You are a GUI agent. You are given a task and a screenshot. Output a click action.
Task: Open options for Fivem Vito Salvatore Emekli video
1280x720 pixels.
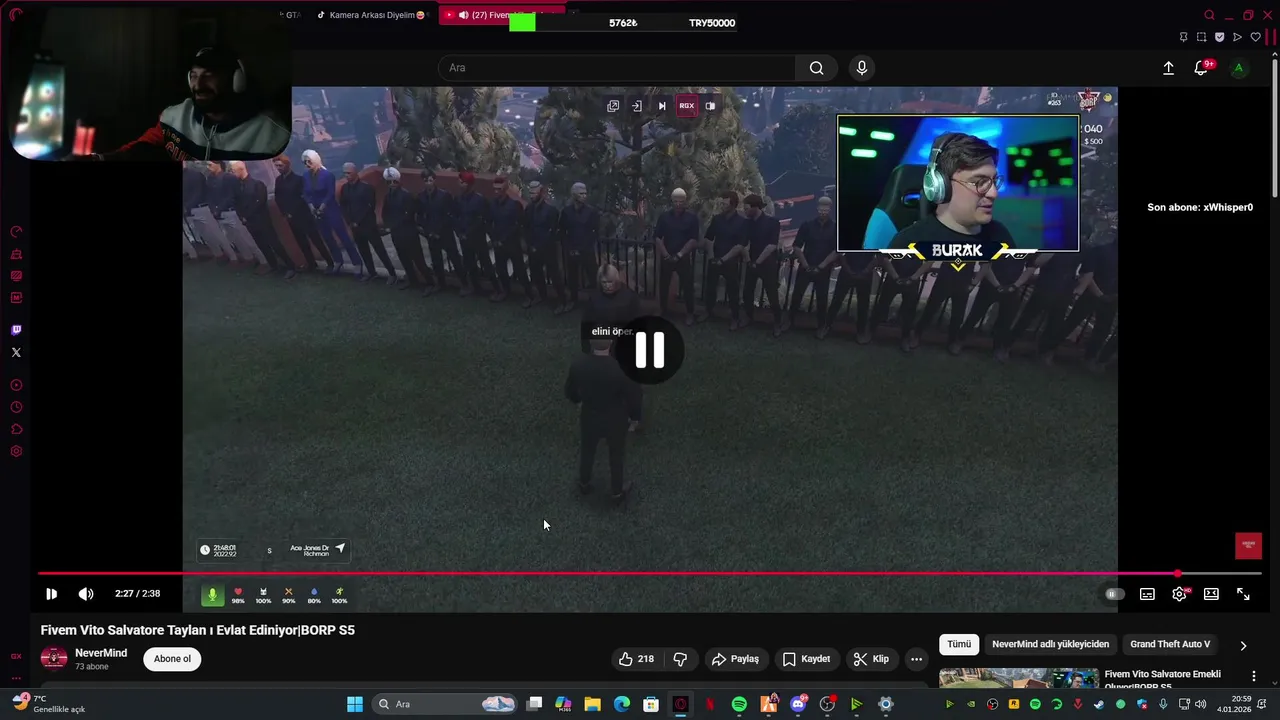point(1254,676)
